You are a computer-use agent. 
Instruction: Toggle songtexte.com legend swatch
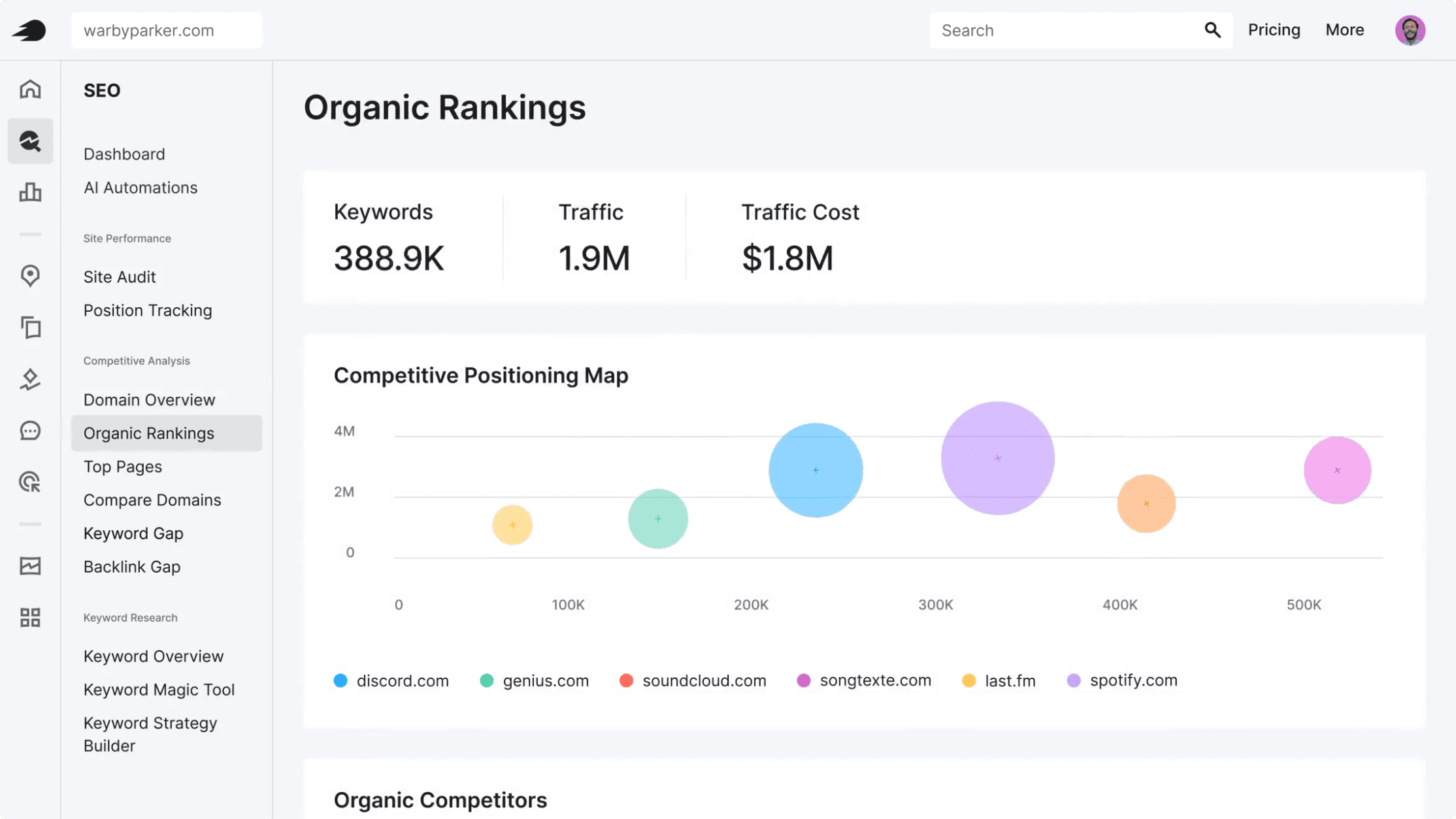(x=804, y=680)
